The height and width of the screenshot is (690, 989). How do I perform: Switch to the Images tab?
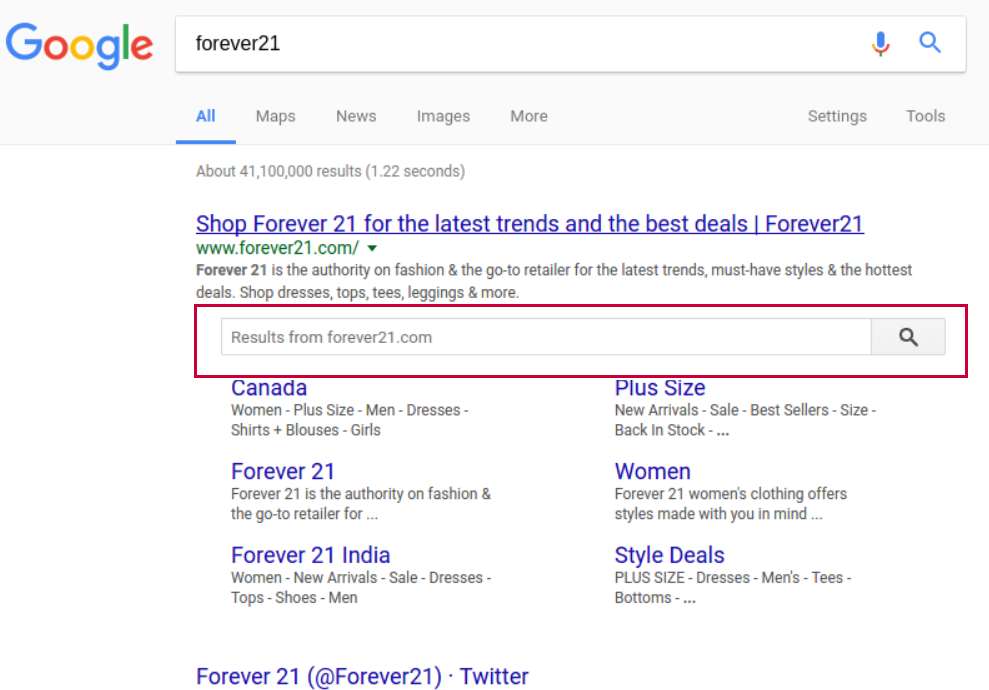click(x=443, y=116)
